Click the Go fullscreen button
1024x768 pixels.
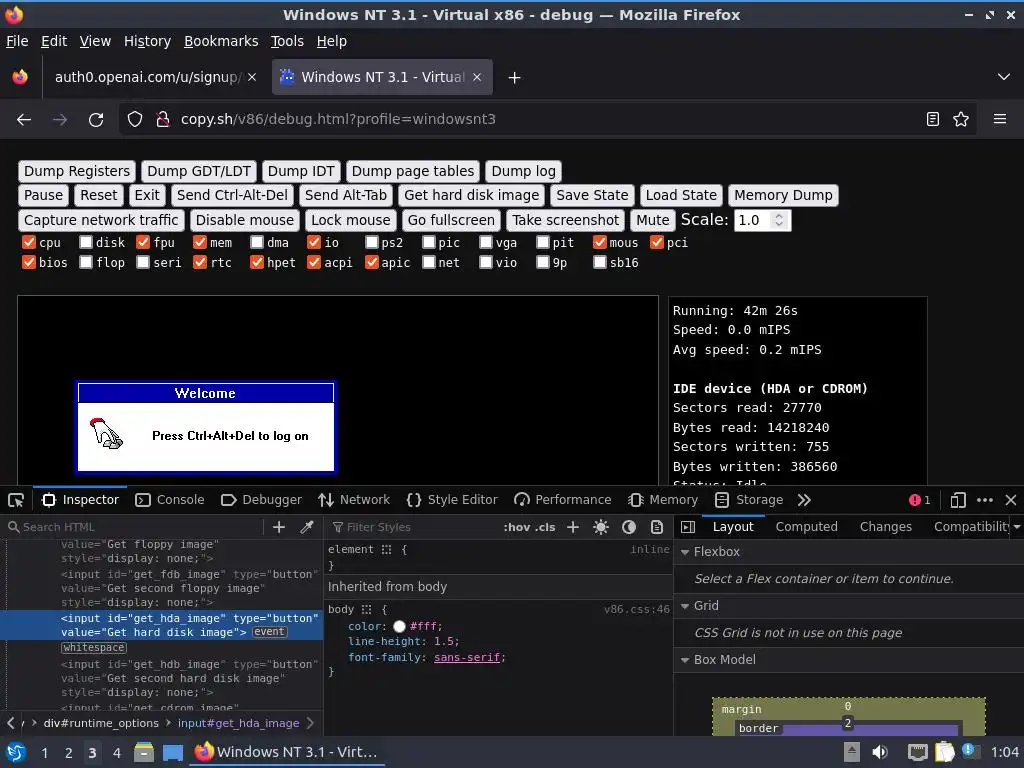point(451,220)
